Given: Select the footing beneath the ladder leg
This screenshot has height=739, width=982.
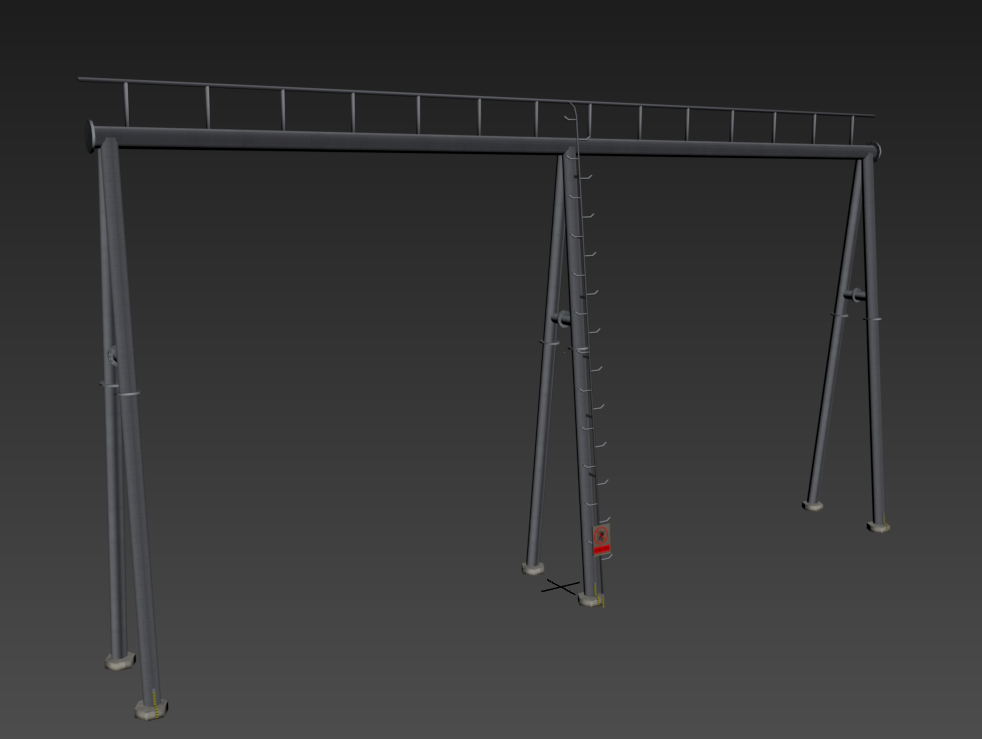Looking at the screenshot, I should (588, 599).
